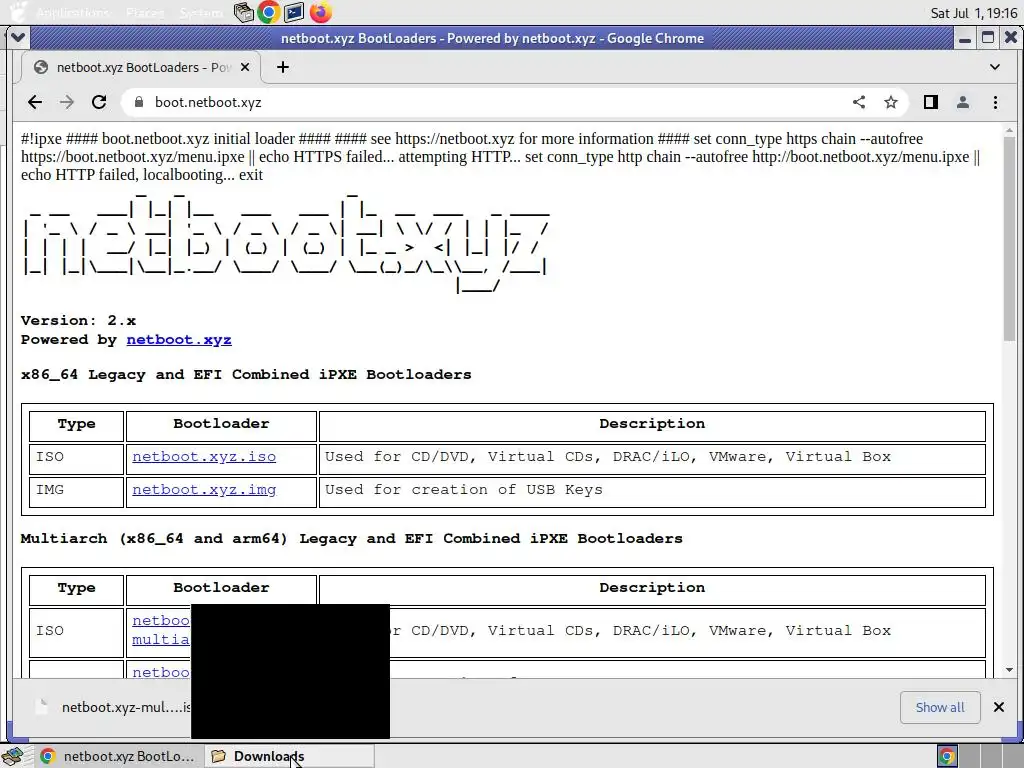The height and width of the screenshot is (768, 1024).
Task: Launch Firefox from top panel
Action: click(320, 12)
